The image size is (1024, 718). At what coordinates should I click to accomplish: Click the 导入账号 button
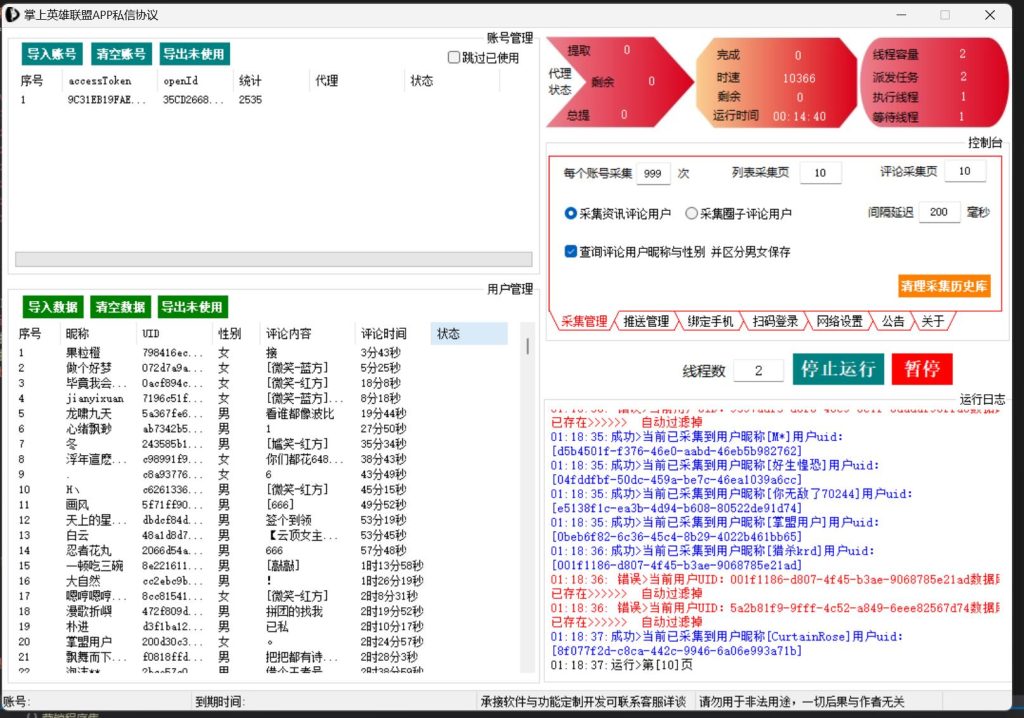point(52,54)
